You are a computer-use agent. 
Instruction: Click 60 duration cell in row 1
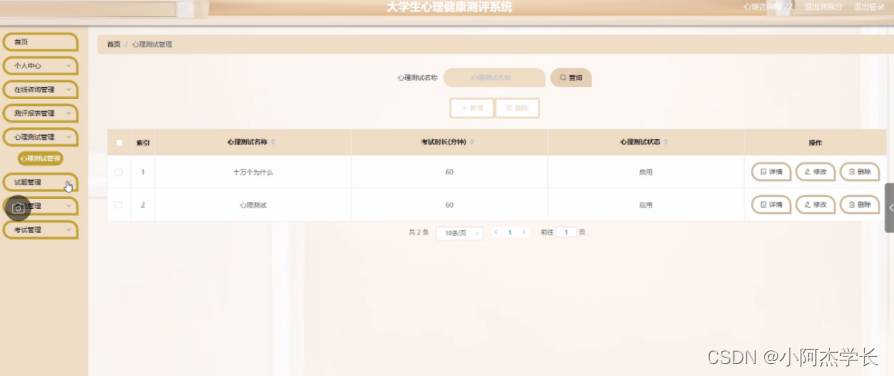449,172
